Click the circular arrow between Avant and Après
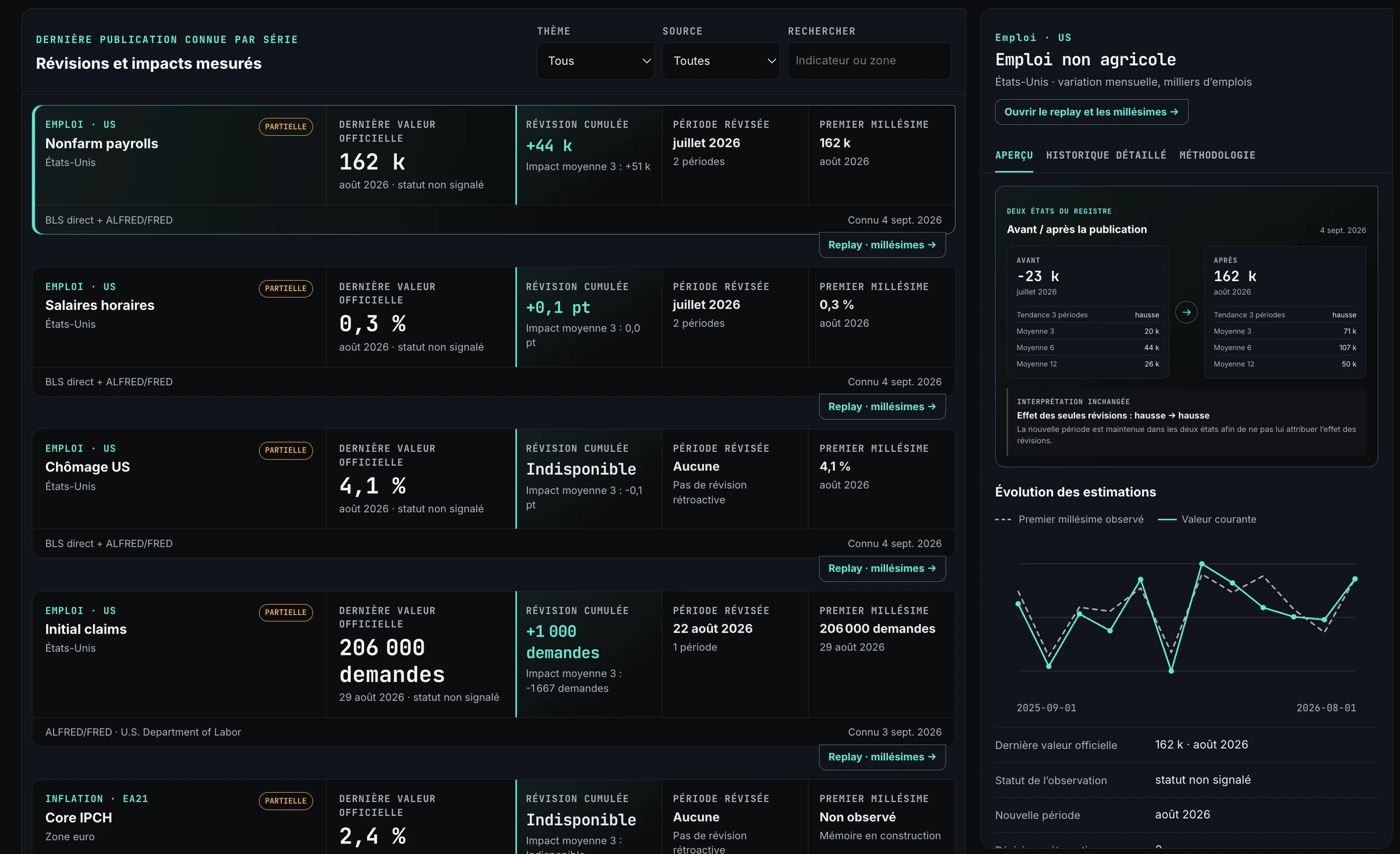The image size is (1400, 854). [x=1186, y=312]
